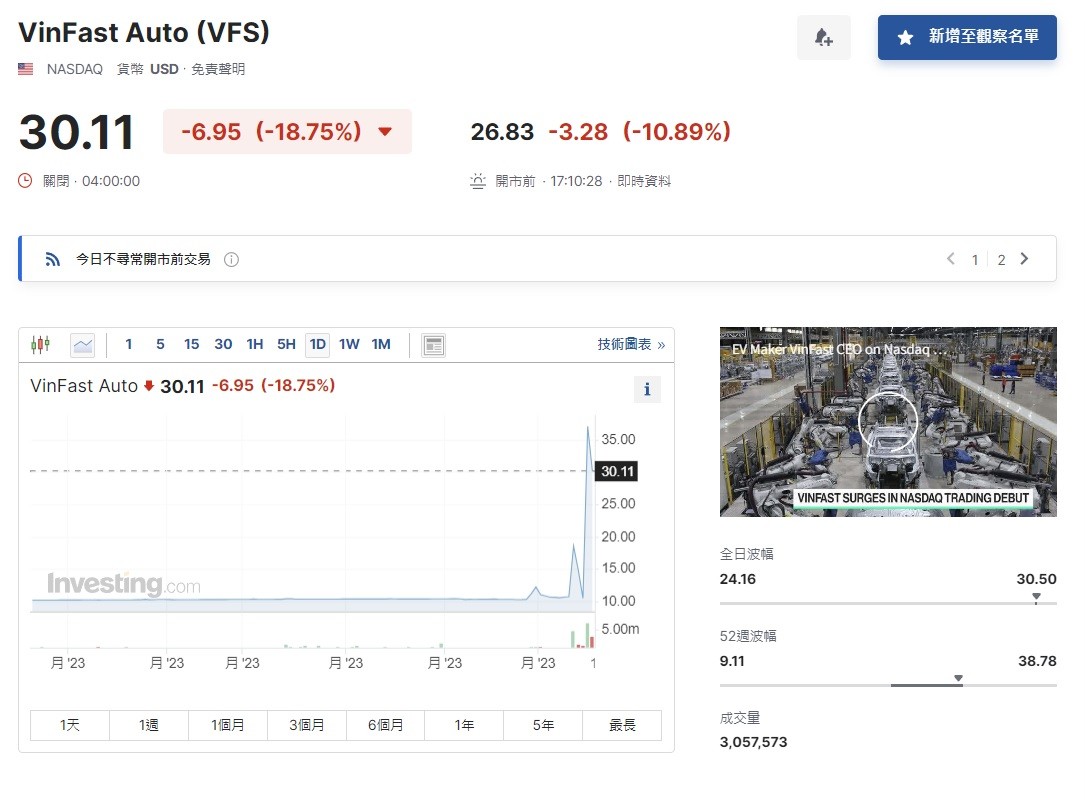Click the 成交量 volume value 3,057,573
Screen dimensions: 1085x800
[754, 743]
